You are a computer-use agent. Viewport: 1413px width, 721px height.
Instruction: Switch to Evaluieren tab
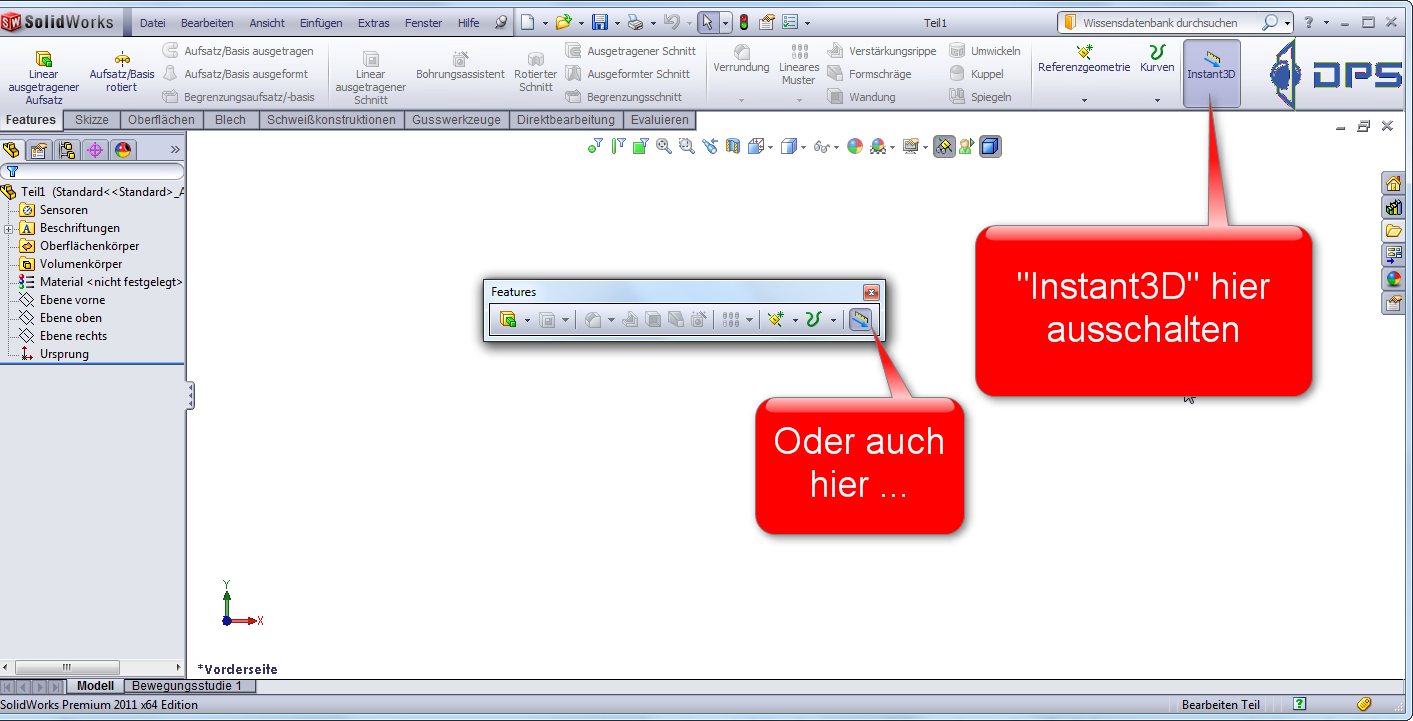pyautogui.click(x=660, y=120)
